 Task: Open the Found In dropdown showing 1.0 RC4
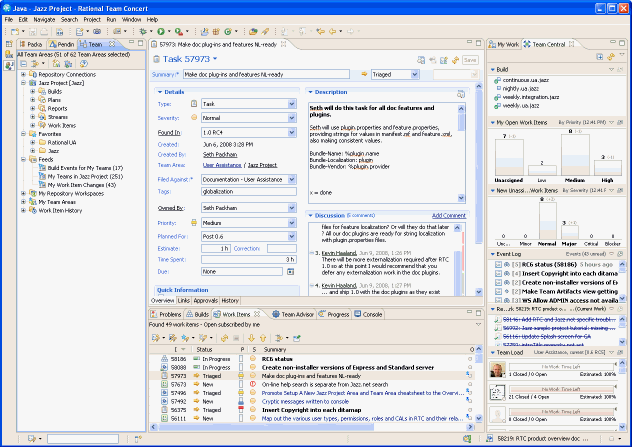292,132
